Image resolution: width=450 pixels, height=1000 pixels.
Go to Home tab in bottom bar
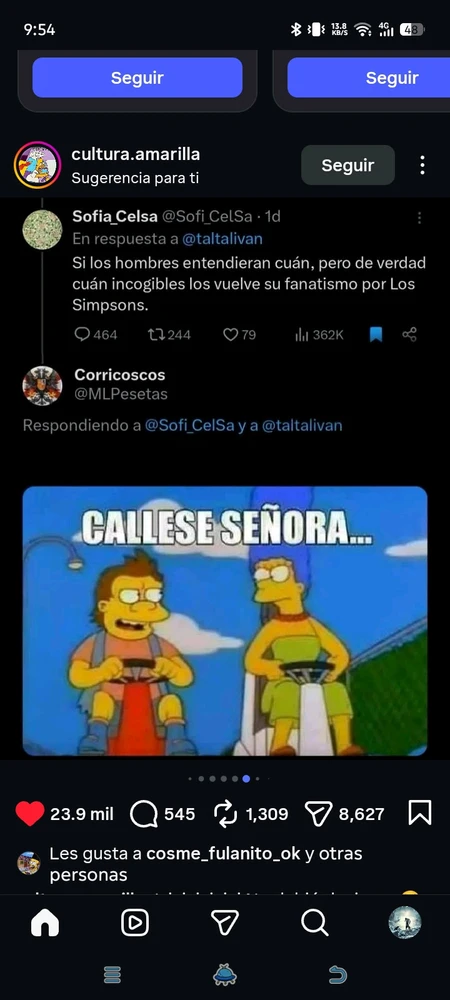(x=45, y=922)
